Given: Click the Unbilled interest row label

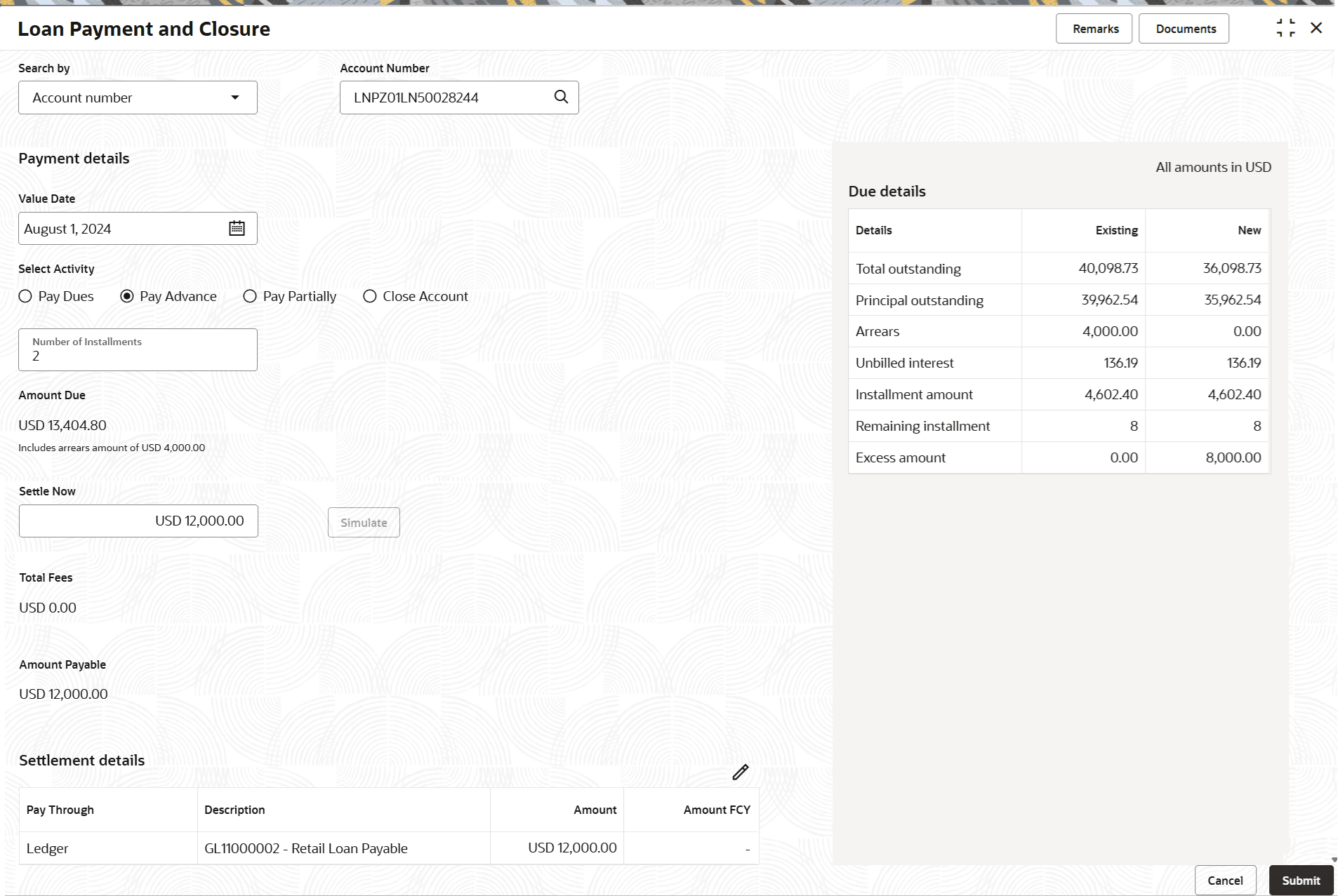Looking at the screenshot, I should [905, 363].
